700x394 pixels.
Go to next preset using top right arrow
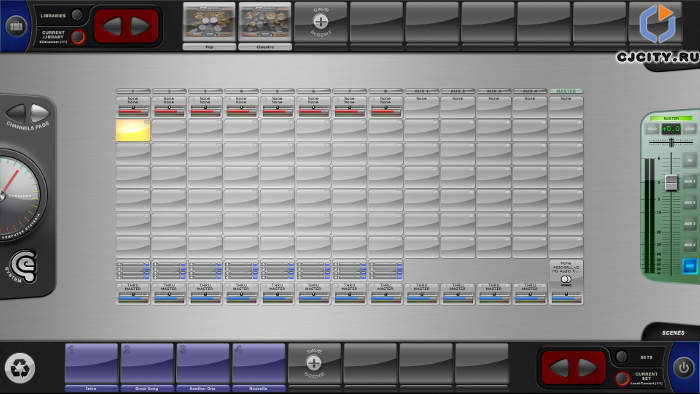tap(140, 26)
